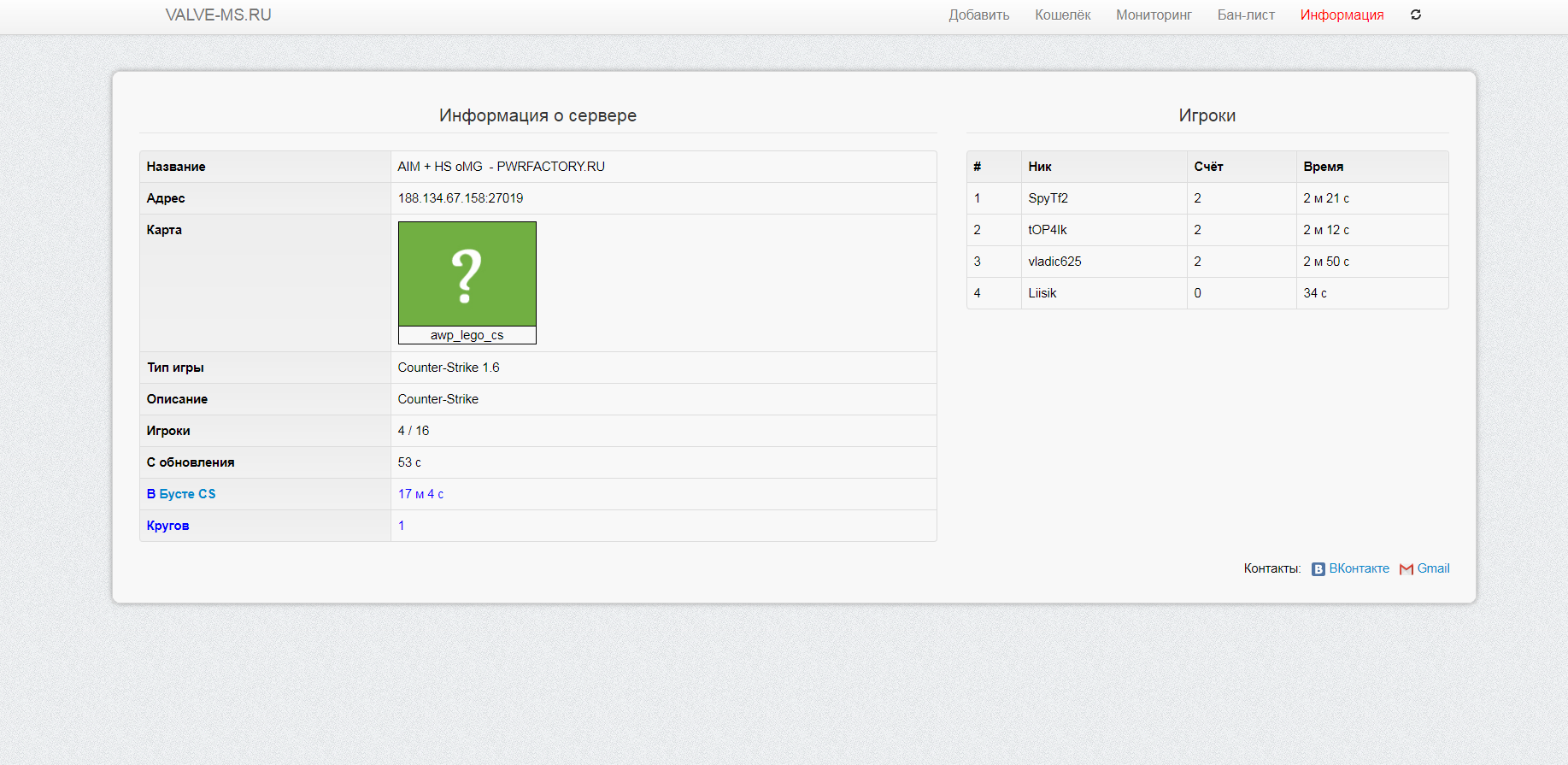Click the VKontakte logo icon
The image size is (1568, 765).
click(x=1318, y=569)
